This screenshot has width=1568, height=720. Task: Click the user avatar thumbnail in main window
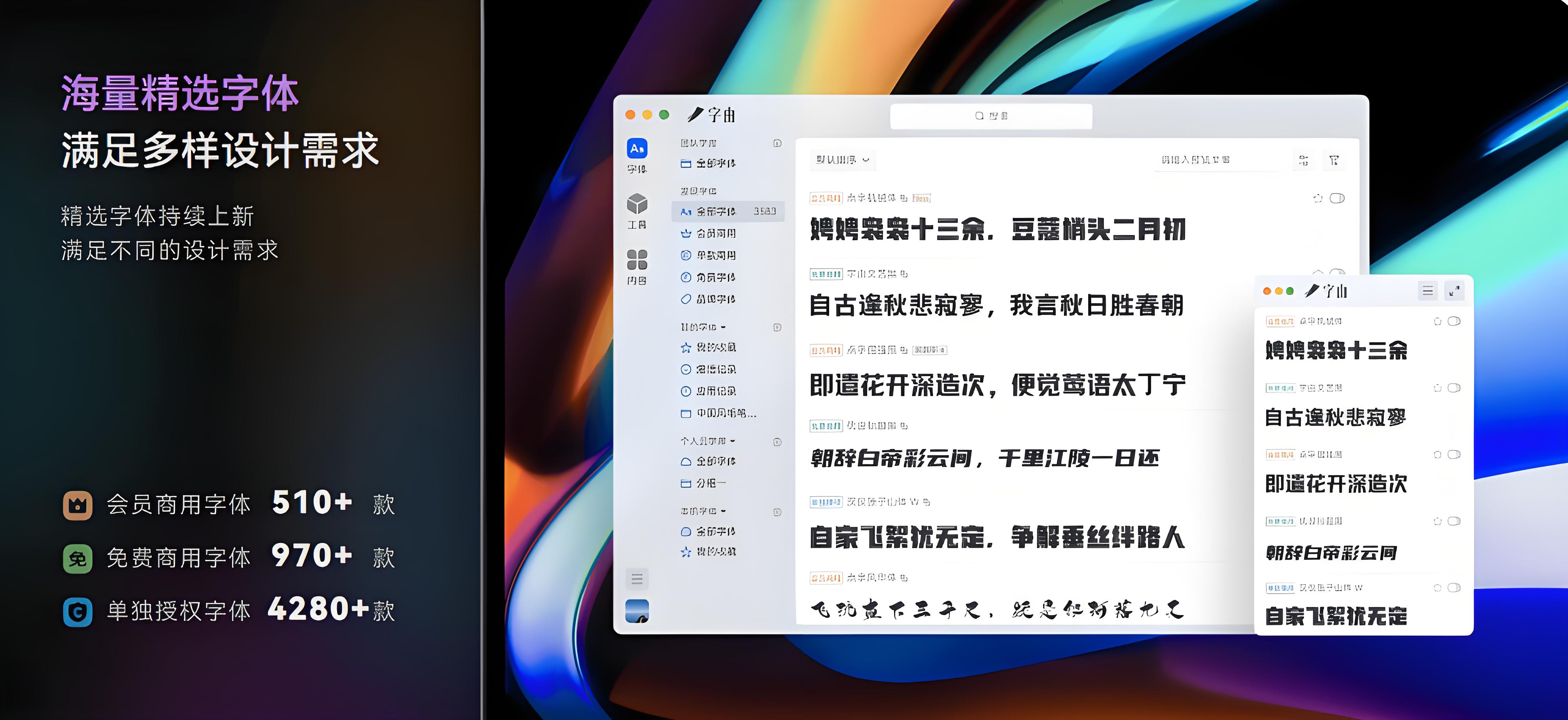pyautogui.click(x=637, y=611)
